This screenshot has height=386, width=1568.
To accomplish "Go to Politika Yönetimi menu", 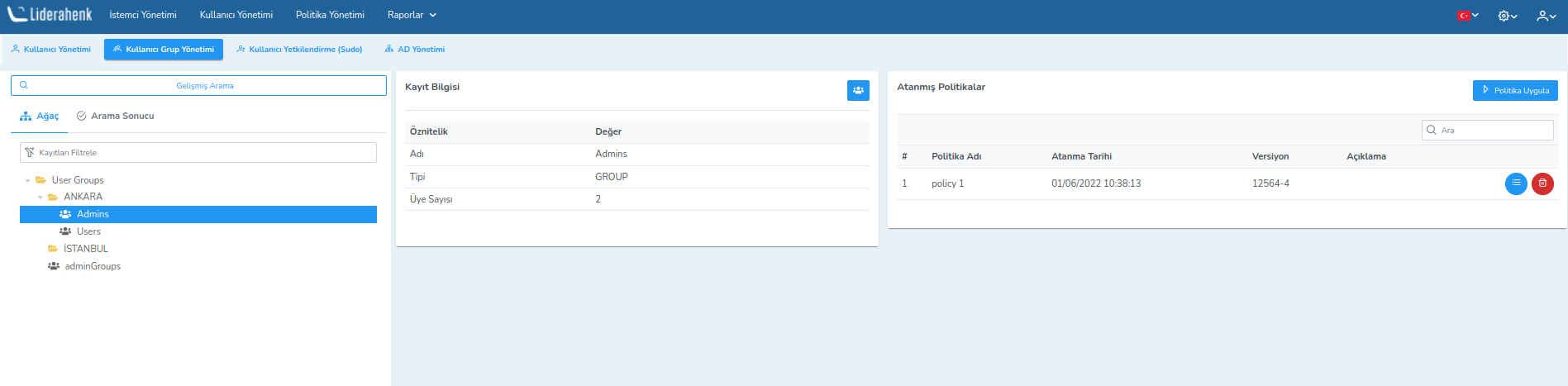I will 330,15.
